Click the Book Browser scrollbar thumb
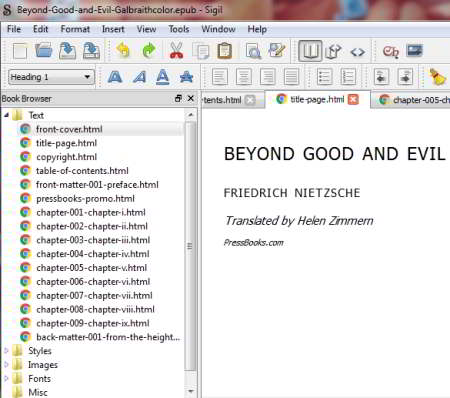This screenshot has height=398, width=450. point(190,246)
